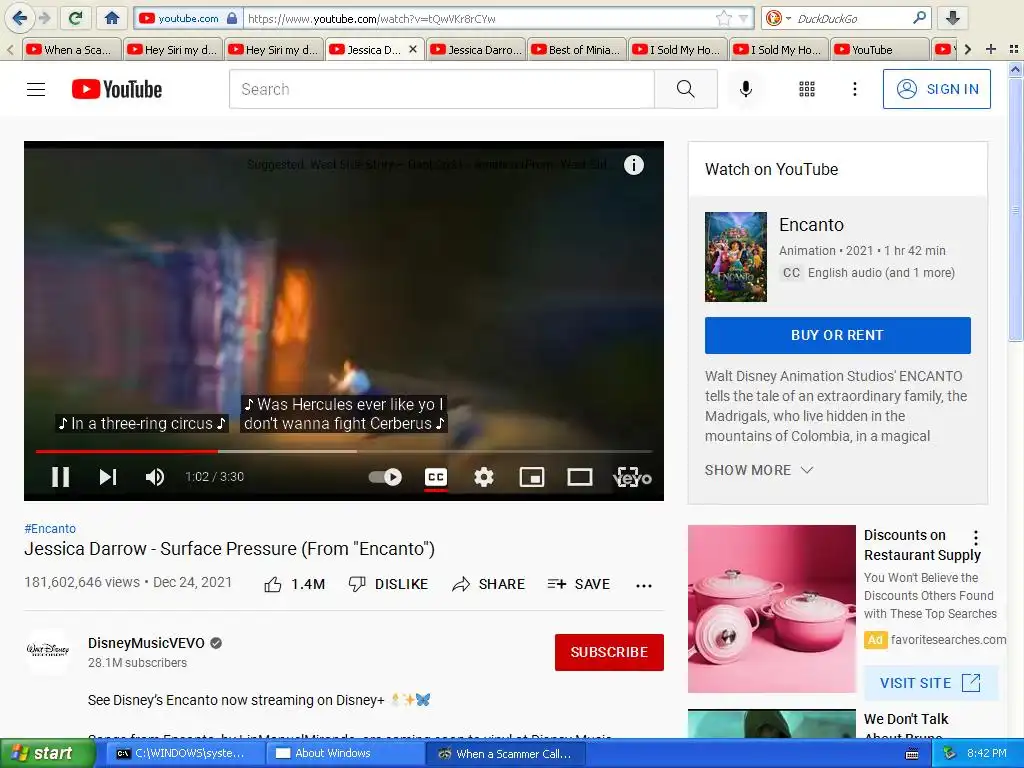Click VISIT SITE on the ad

point(930,683)
